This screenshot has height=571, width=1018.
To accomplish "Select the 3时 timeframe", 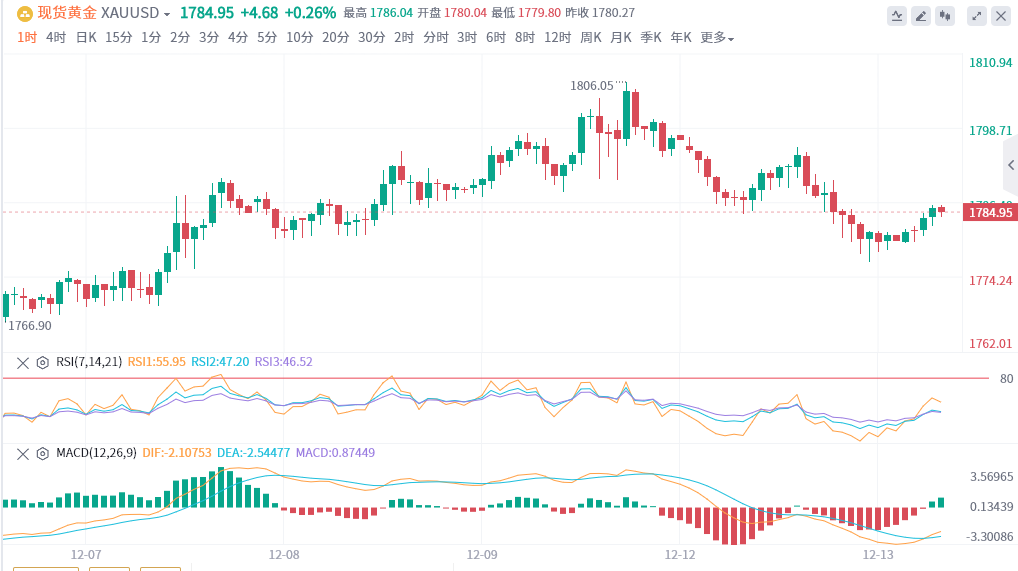I will tap(467, 38).
